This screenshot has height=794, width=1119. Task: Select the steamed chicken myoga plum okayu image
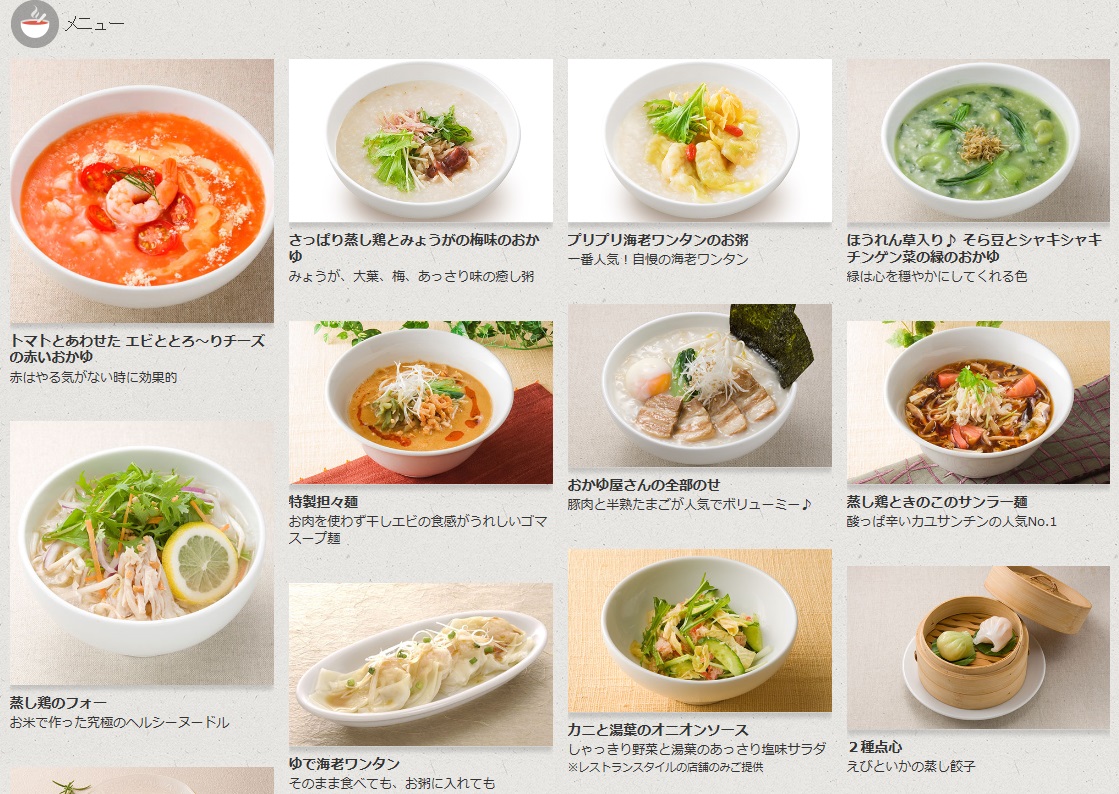(421, 141)
